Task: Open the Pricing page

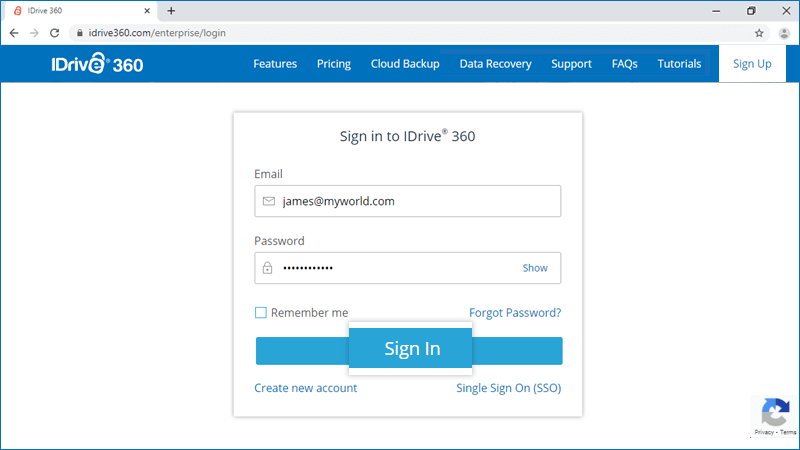Action: coord(334,64)
